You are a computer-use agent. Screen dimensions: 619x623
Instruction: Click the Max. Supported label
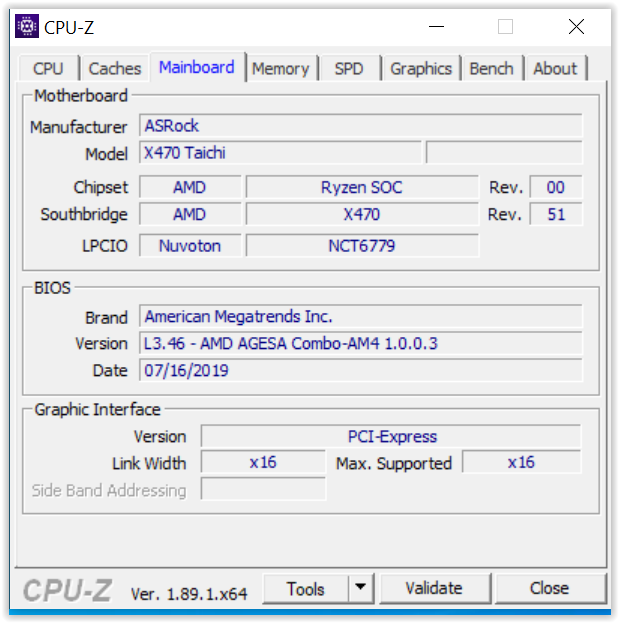click(x=394, y=464)
